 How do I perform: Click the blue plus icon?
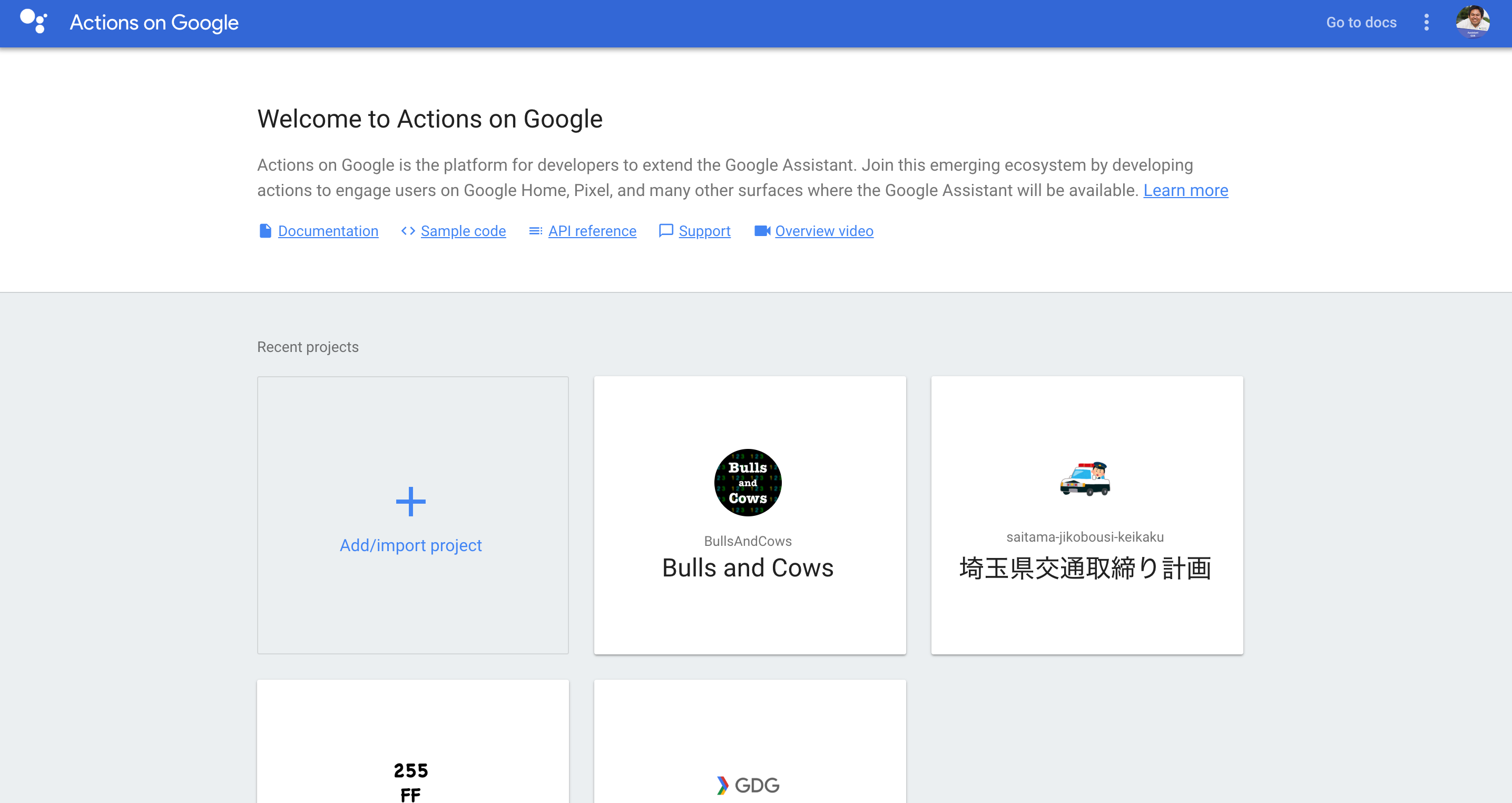pos(410,502)
